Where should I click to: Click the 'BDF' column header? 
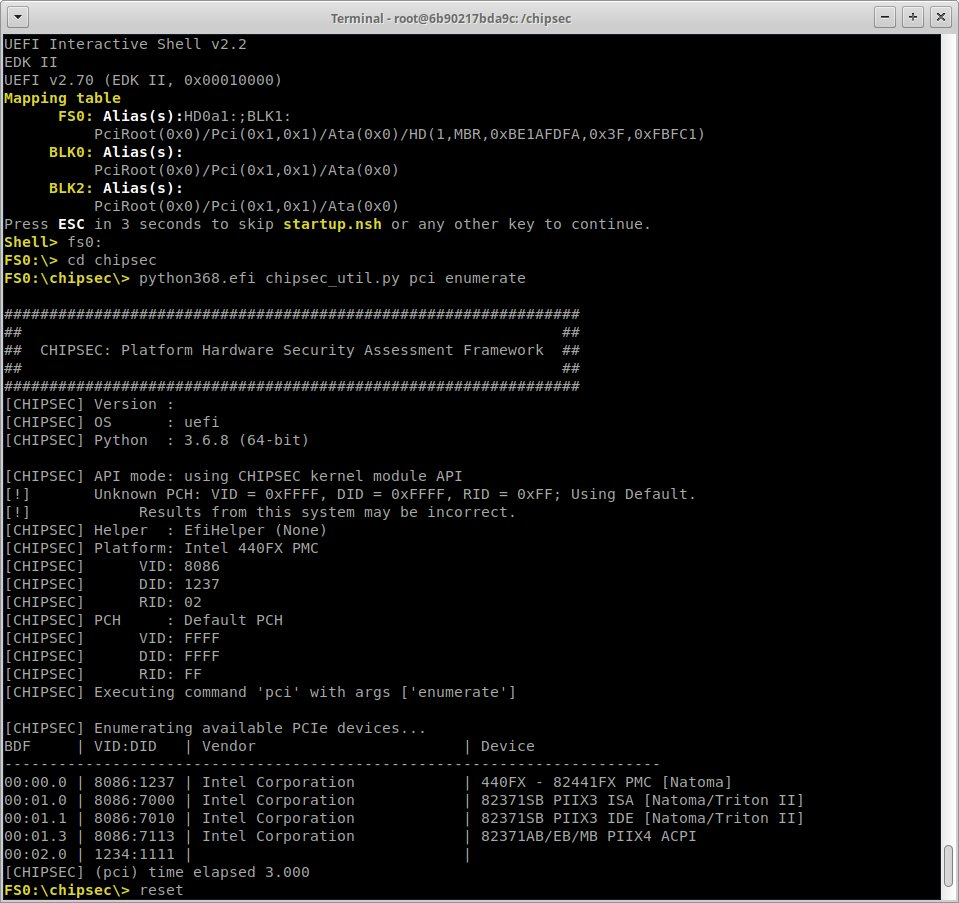click(17, 746)
